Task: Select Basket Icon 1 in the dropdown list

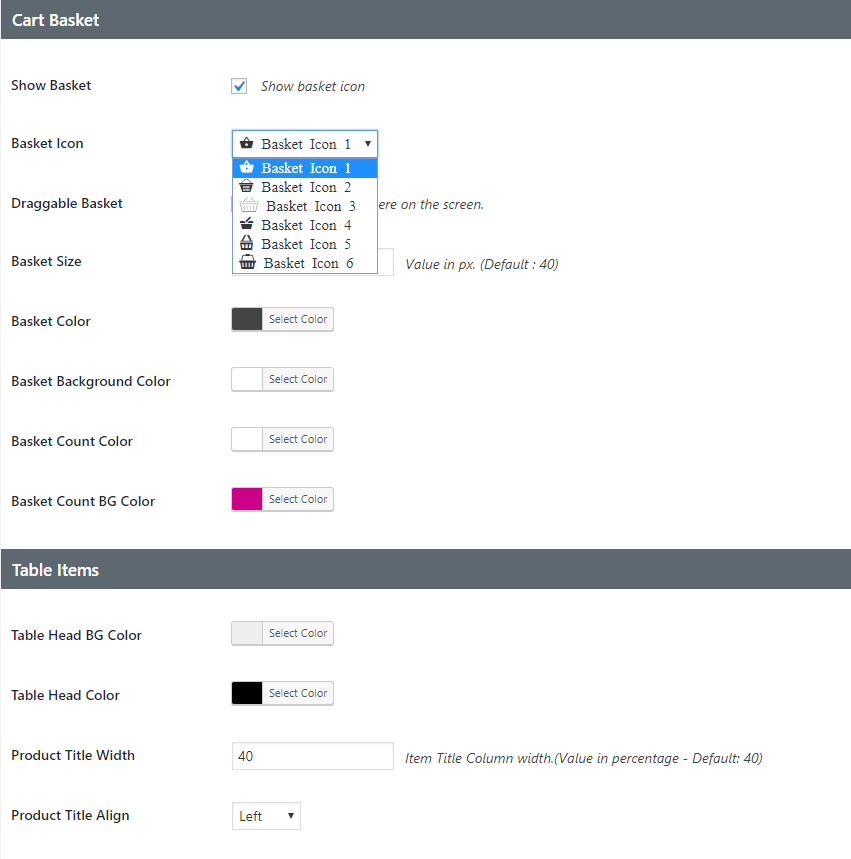Action: tap(305, 168)
